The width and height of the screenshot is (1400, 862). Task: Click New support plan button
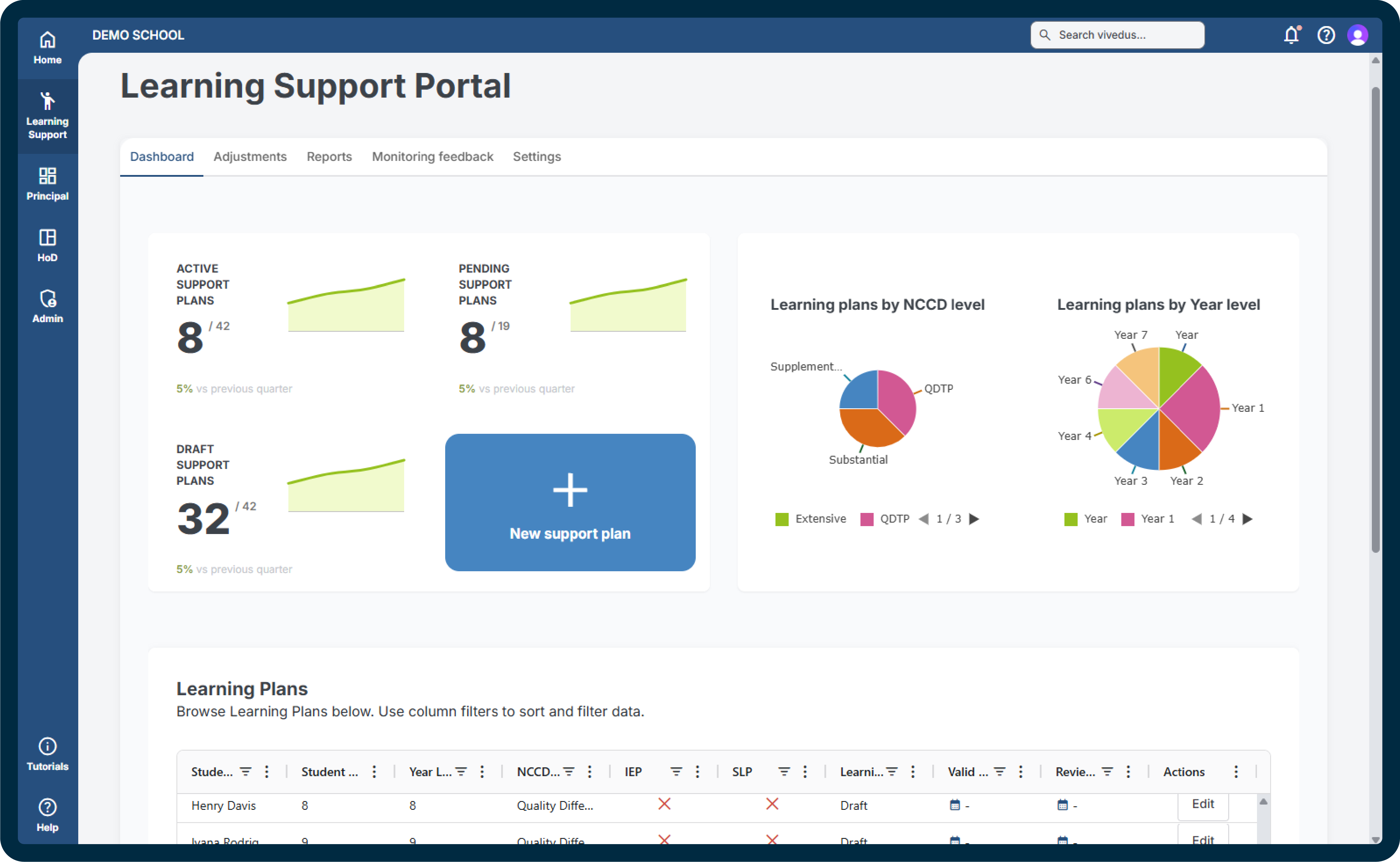coord(570,502)
